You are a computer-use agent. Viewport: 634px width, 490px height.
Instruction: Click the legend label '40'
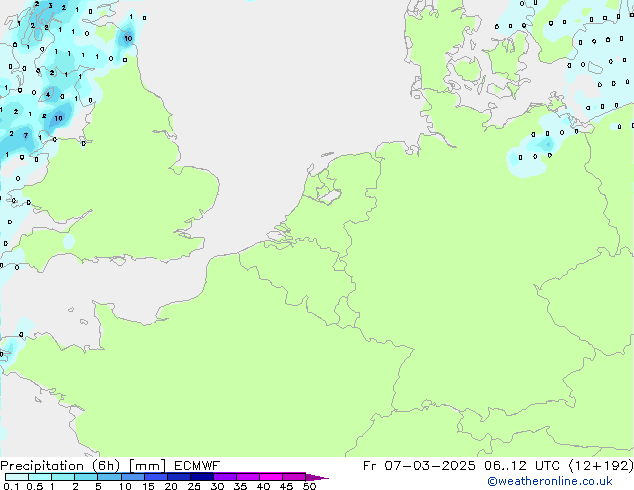point(263,486)
